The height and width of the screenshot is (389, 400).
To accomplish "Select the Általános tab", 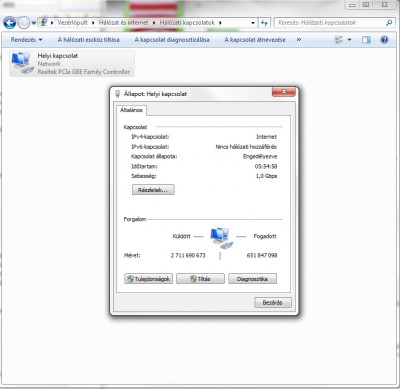I will (131, 110).
